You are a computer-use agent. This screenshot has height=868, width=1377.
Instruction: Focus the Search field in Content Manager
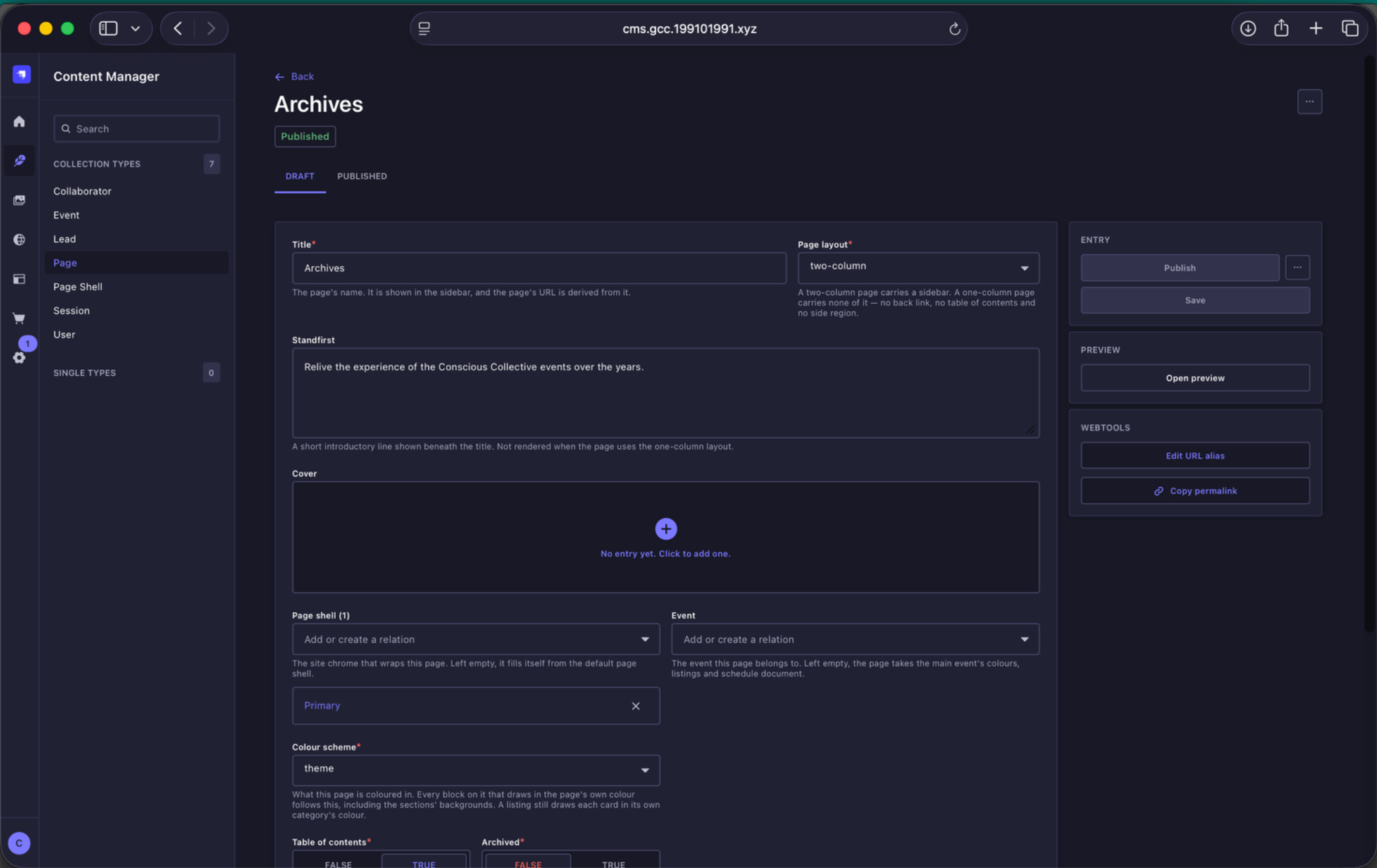(137, 128)
